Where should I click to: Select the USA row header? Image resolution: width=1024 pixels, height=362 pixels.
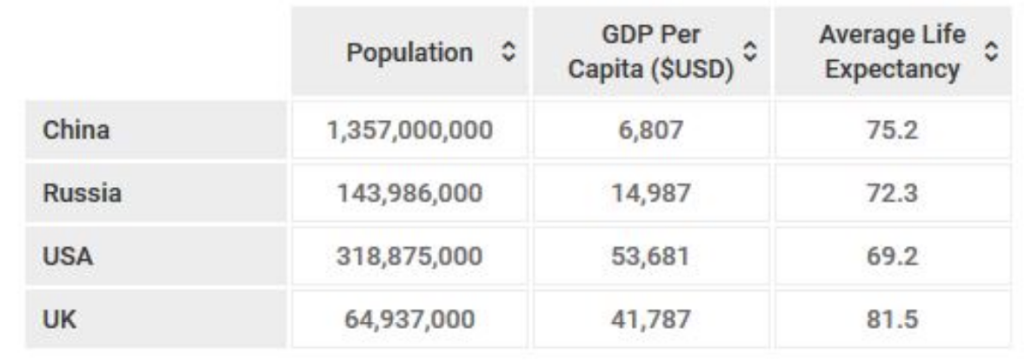(155, 255)
